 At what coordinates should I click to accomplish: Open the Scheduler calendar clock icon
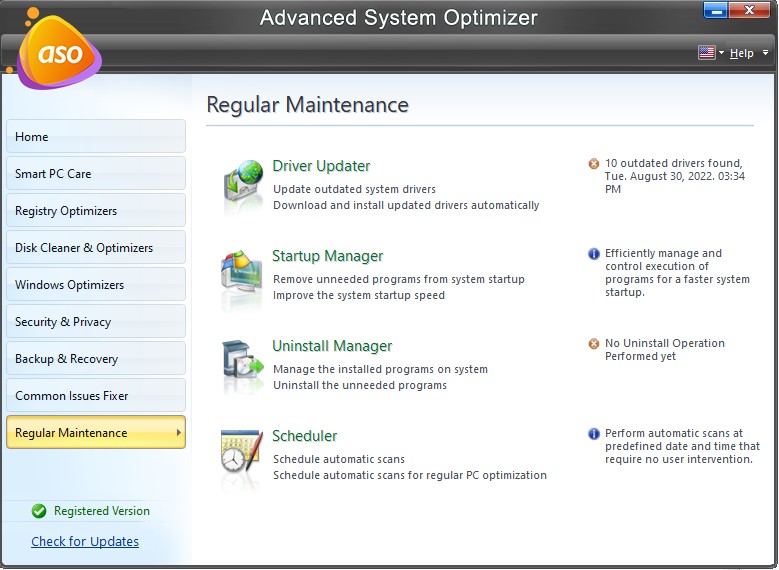click(x=241, y=450)
